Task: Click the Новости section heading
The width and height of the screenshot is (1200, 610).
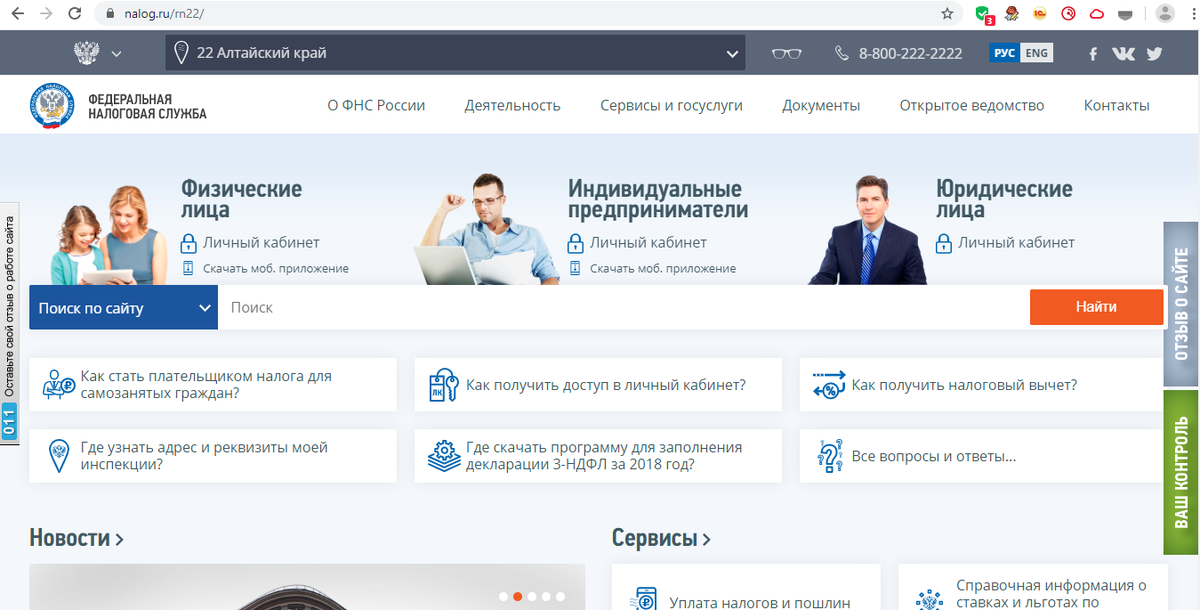Action: (x=76, y=538)
